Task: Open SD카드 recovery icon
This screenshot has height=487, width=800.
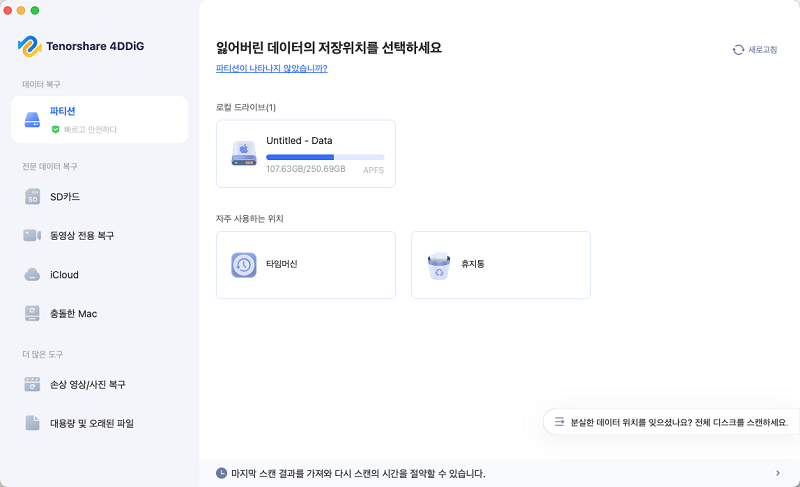Action: [33, 197]
